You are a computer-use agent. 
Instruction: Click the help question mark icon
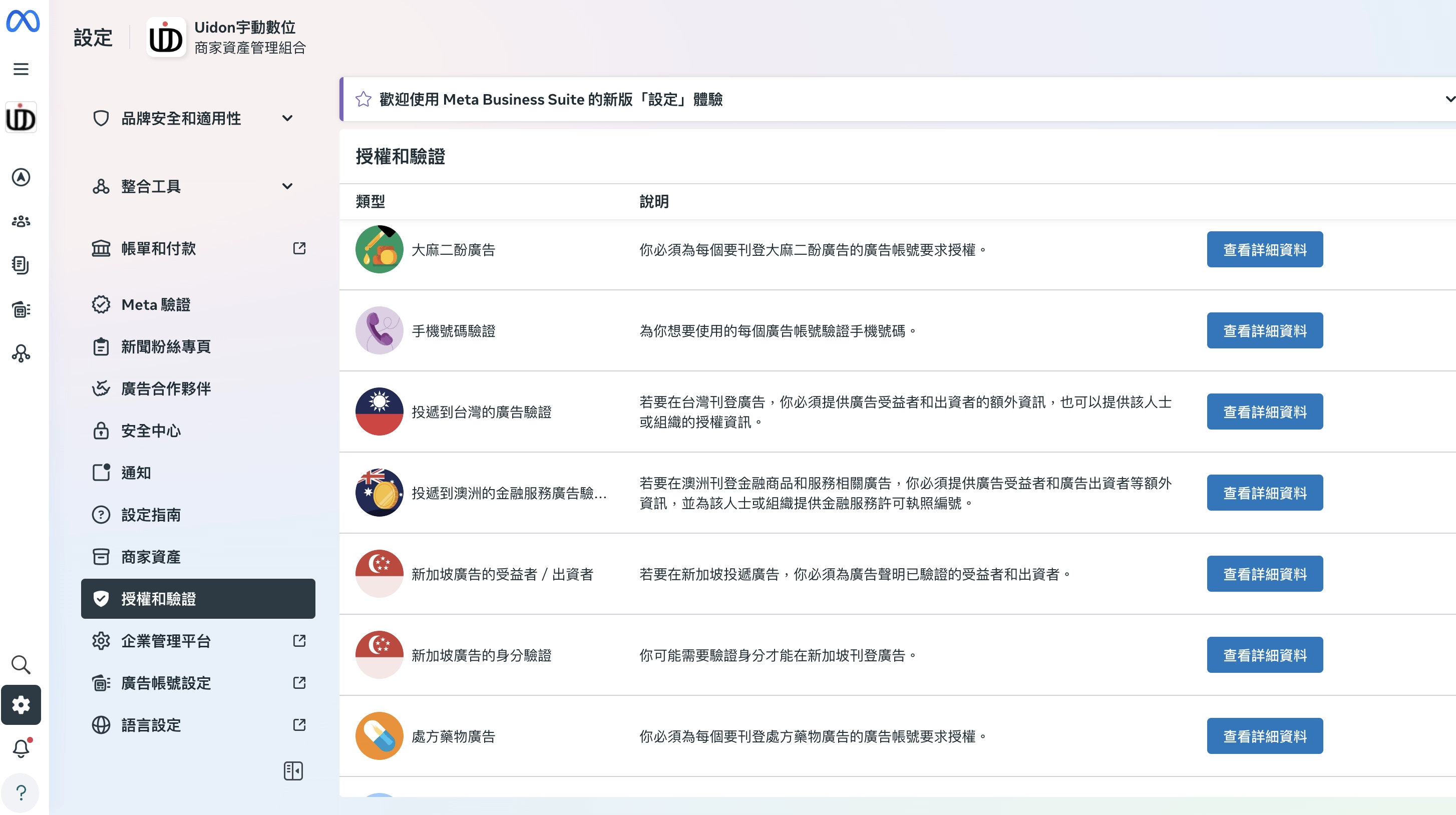[x=21, y=792]
